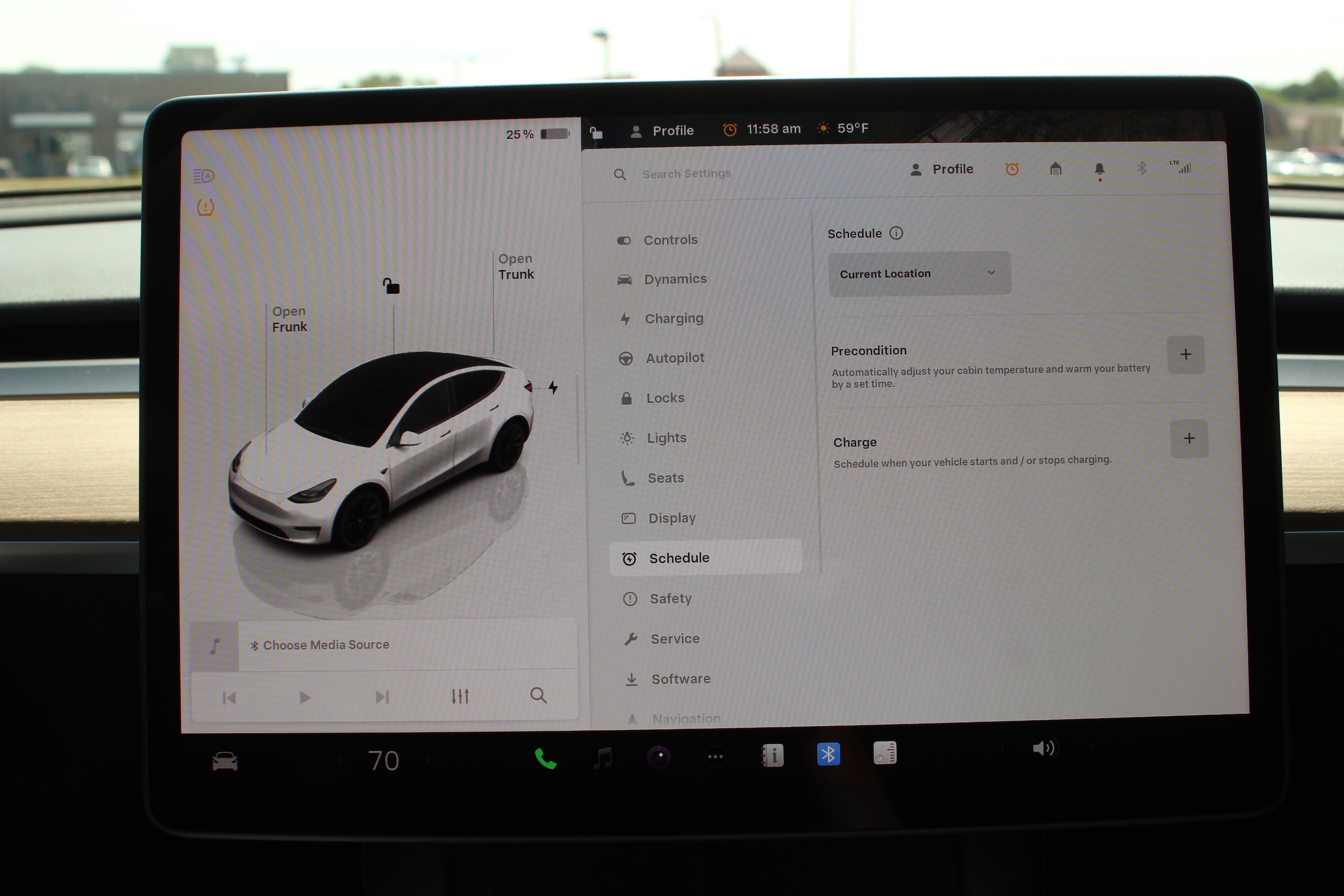Click the Bluetooth icon in settings header
This screenshot has width=1344, height=896.
(1142, 168)
